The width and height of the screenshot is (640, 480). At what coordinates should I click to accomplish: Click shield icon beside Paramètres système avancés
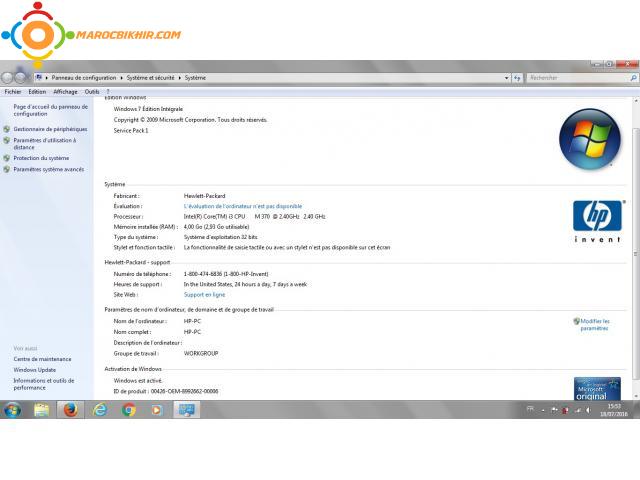click(7, 169)
